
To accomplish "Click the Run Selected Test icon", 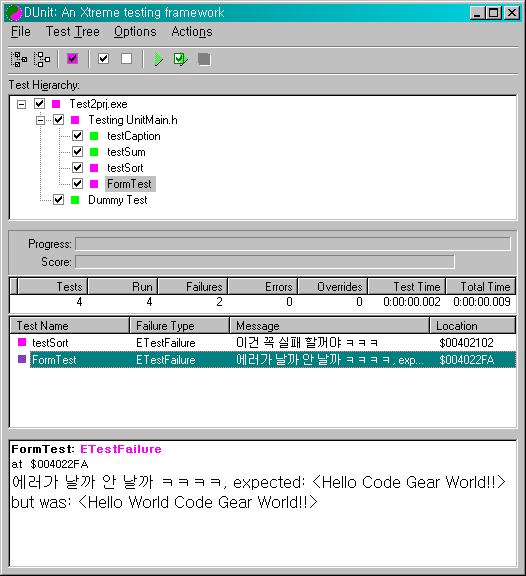I will 181,59.
